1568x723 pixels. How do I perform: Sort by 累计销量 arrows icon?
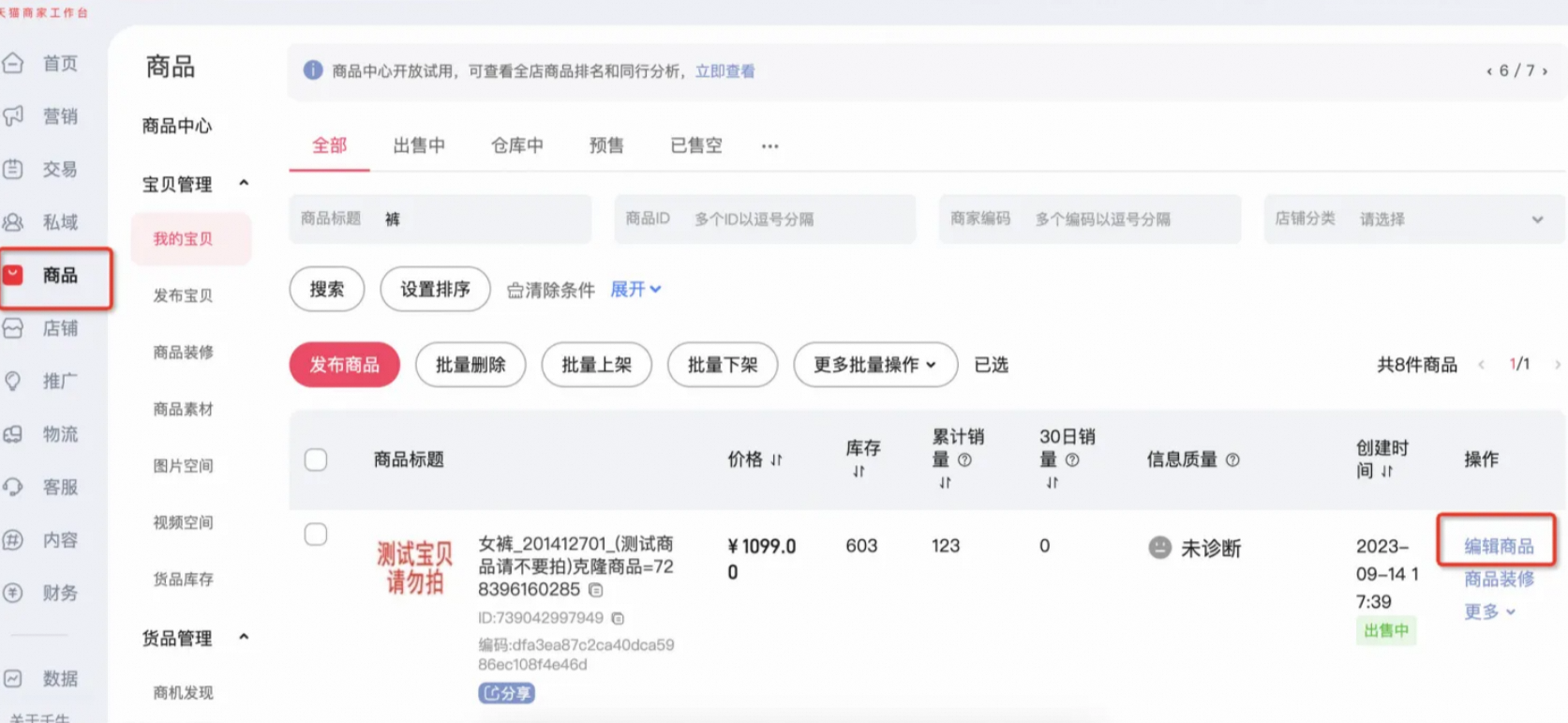click(x=945, y=482)
